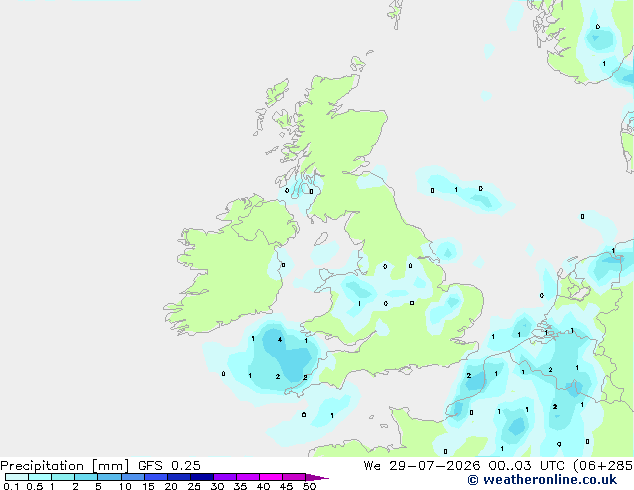Screen dimensions: 634x490
Task: Click the over-50 arrow at legend end
Action: [317, 477]
